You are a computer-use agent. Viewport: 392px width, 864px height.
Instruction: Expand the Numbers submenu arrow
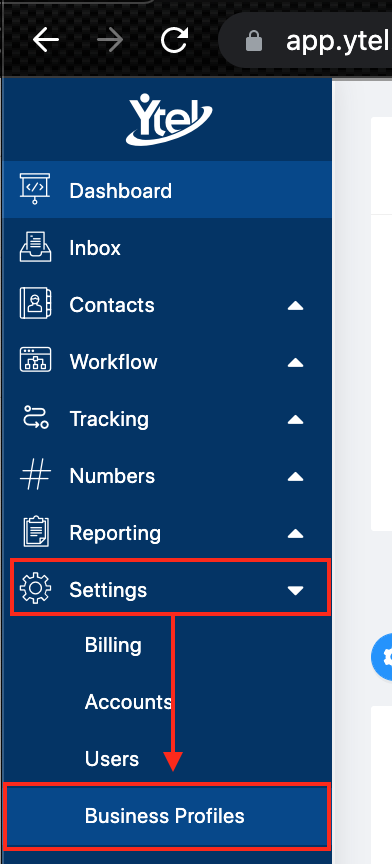[x=296, y=476]
